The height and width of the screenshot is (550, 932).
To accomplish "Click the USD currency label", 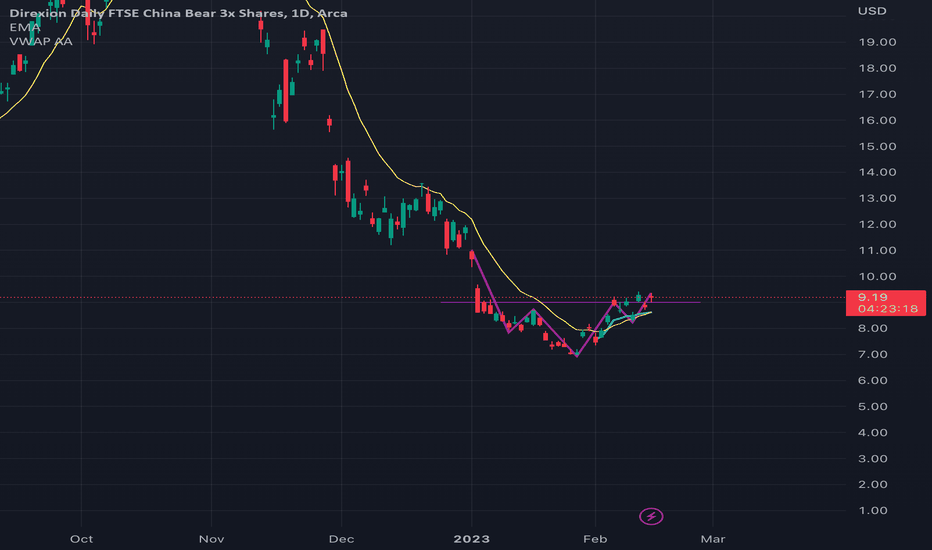I will click(x=872, y=11).
